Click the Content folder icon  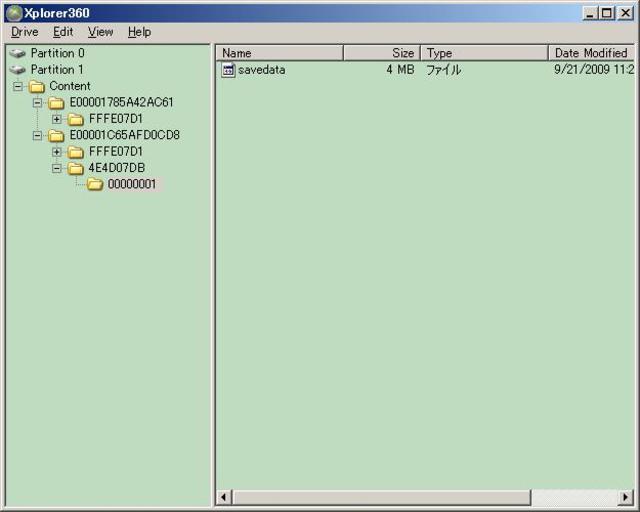(x=37, y=86)
